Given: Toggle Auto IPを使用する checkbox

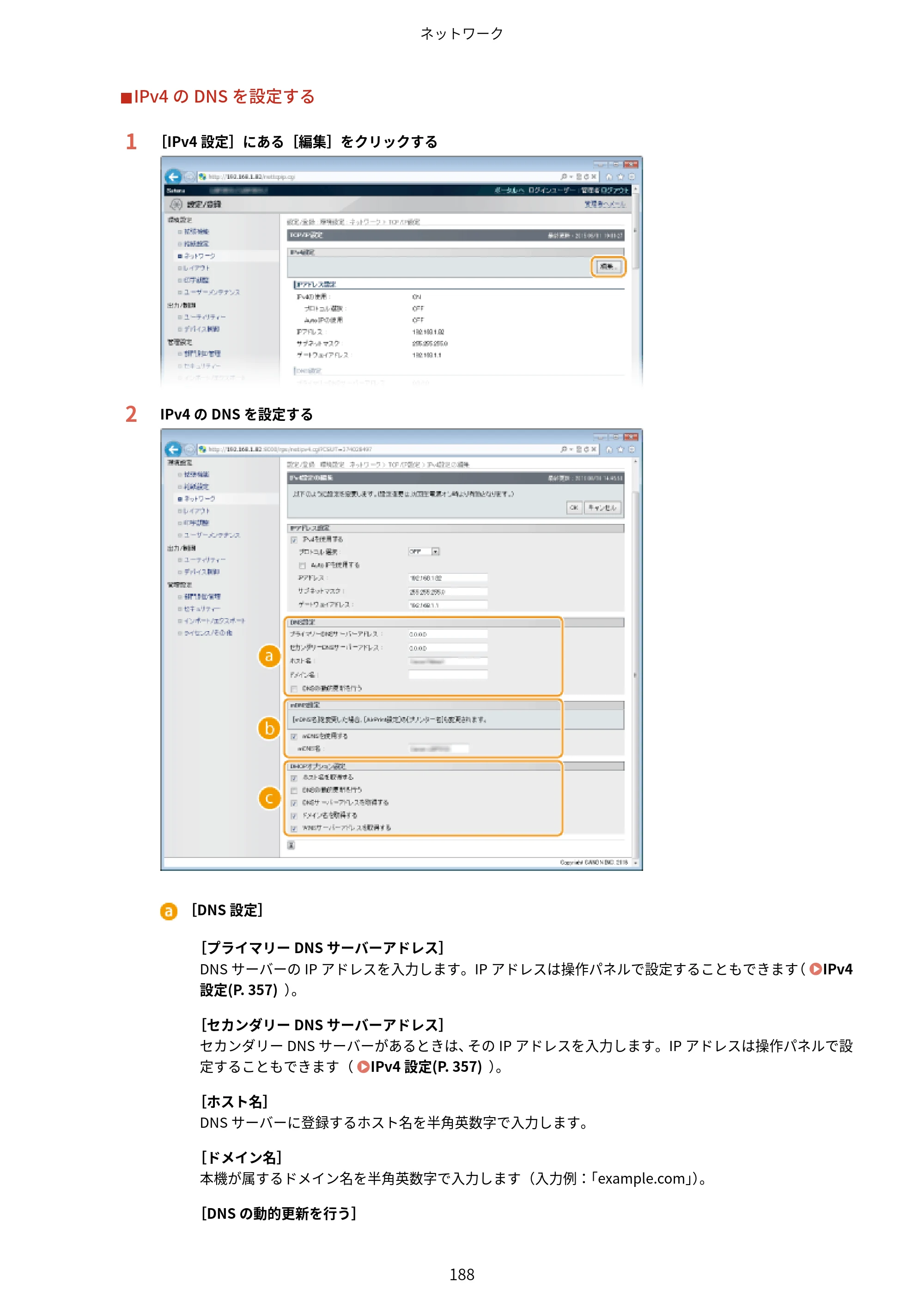Looking at the screenshot, I should coord(302,566).
